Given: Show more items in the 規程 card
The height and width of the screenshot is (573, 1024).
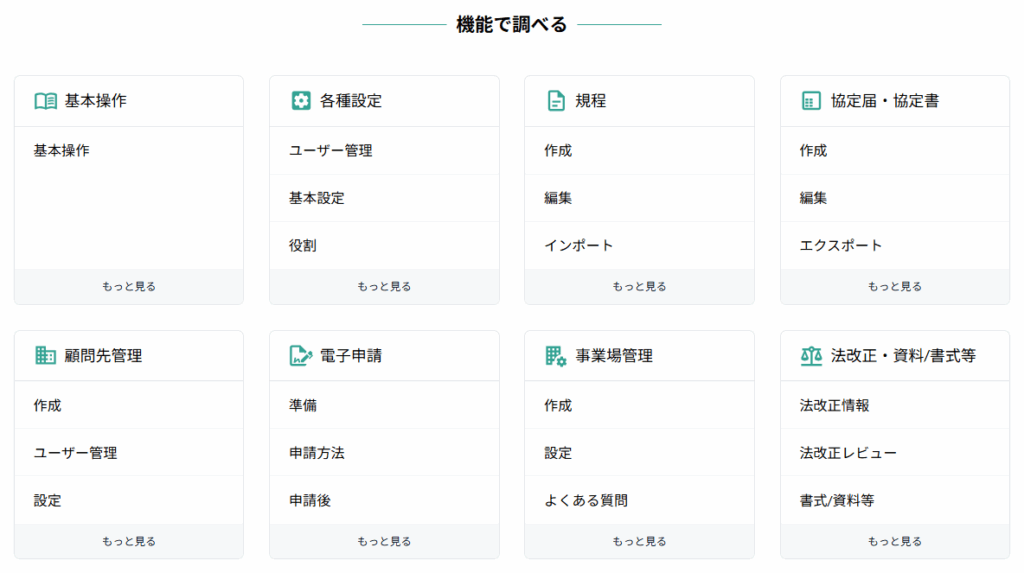Looking at the screenshot, I should 639,286.
